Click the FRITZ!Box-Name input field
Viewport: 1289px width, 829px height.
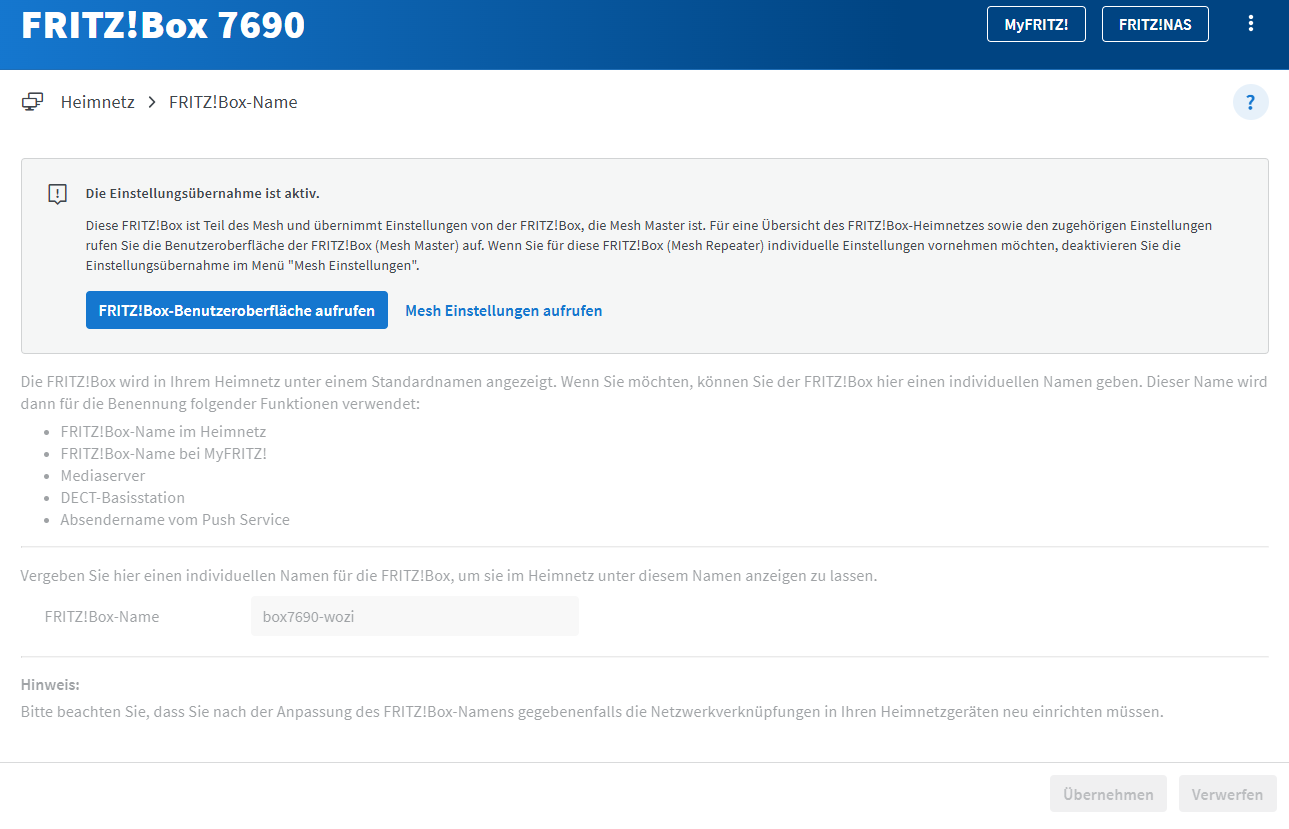pyautogui.click(x=415, y=616)
